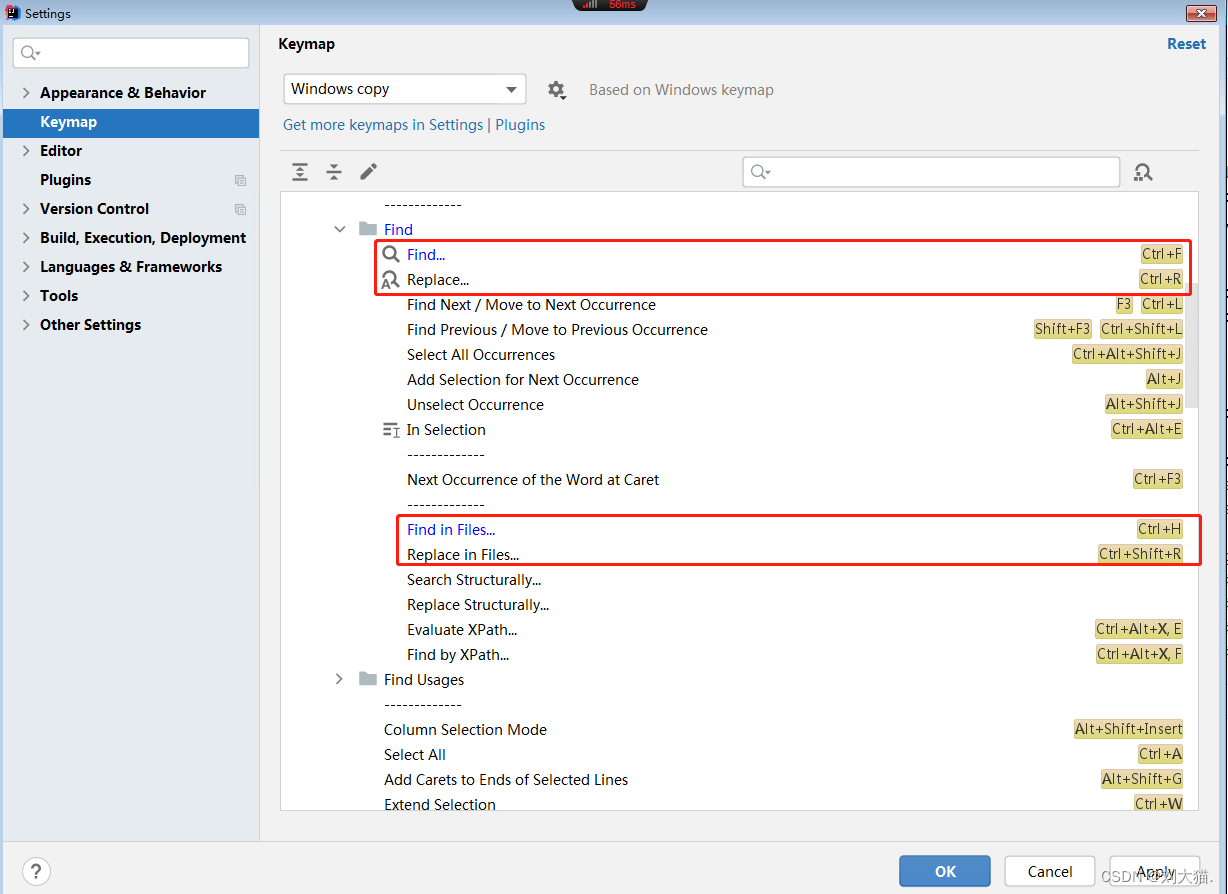The width and height of the screenshot is (1228, 894).
Task: Open the keymap gear options menu
Action: point(557,90)
